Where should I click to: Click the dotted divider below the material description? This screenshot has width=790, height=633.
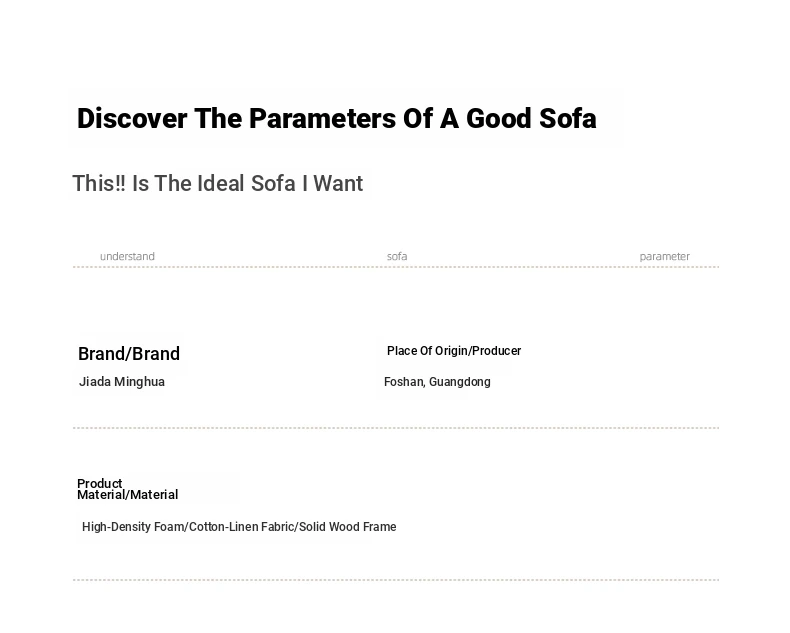(396, 580)
